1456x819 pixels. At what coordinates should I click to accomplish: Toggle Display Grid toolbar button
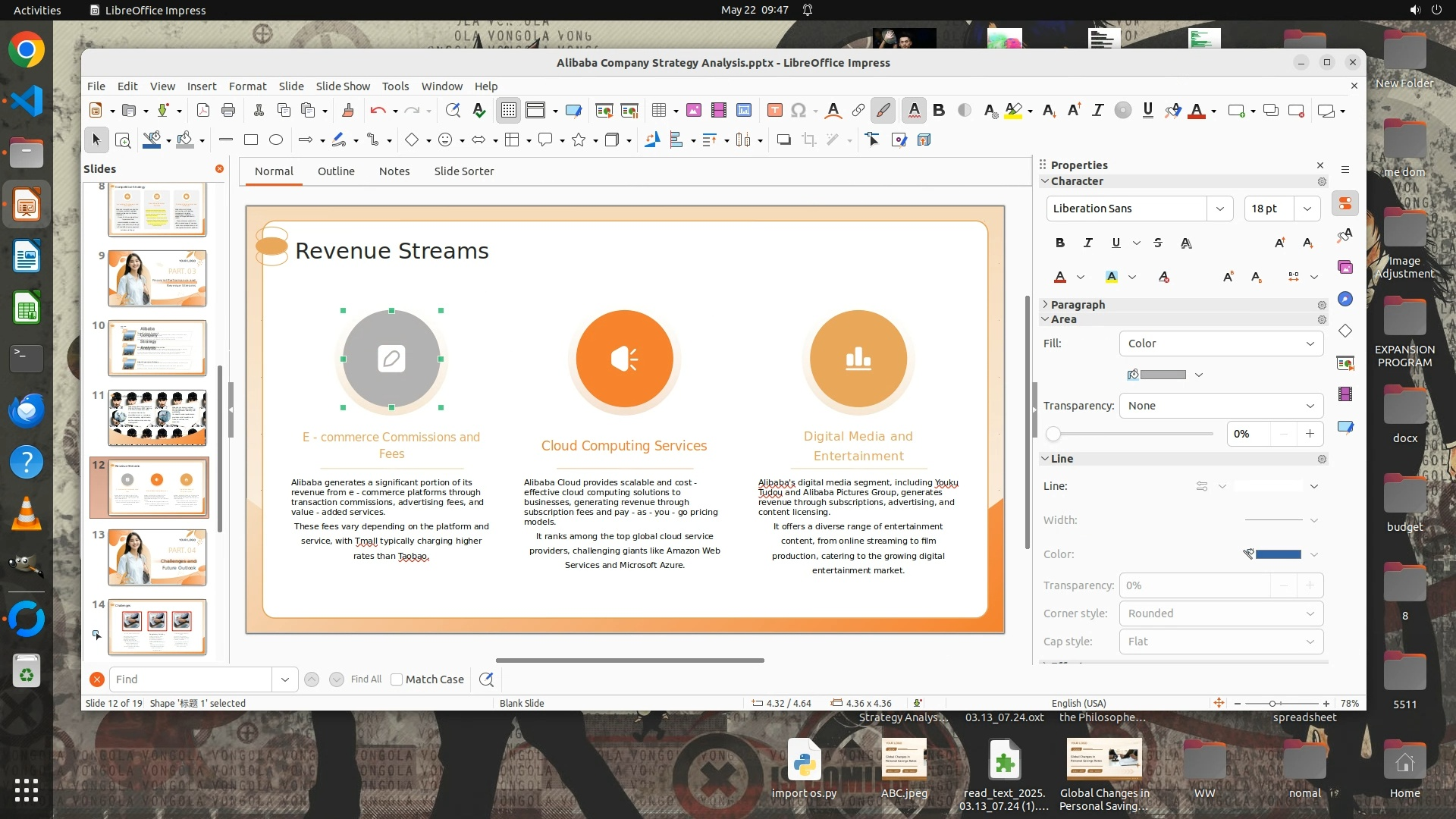[x=508, y=111]
